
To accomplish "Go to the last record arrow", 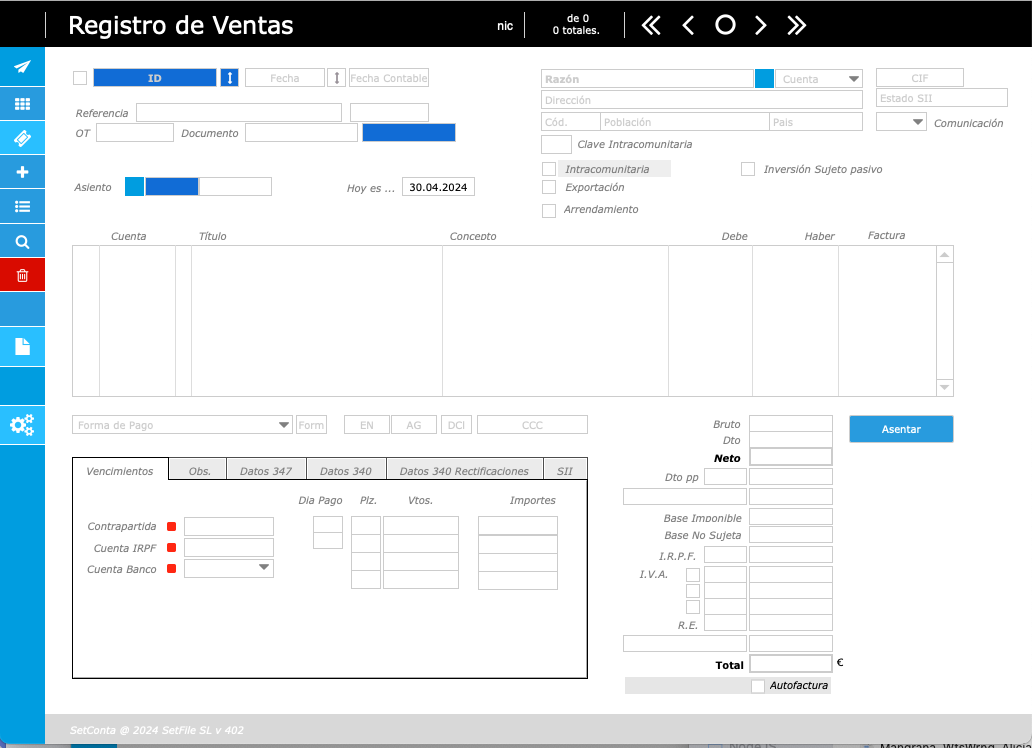I will point(796,26).
